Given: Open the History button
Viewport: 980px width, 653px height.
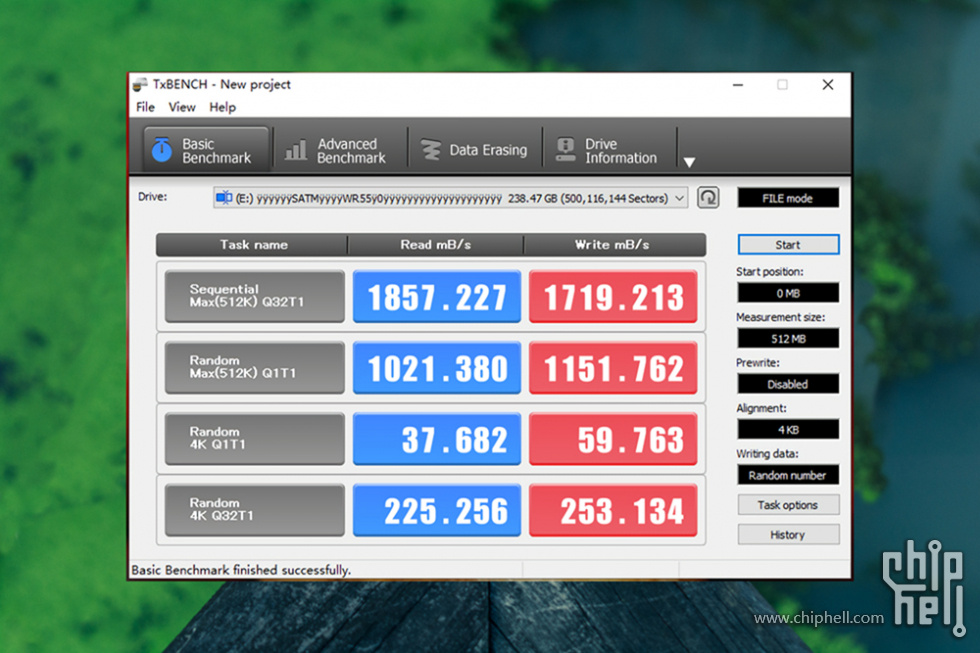Looking at the screenshot, I should [788, 534].
